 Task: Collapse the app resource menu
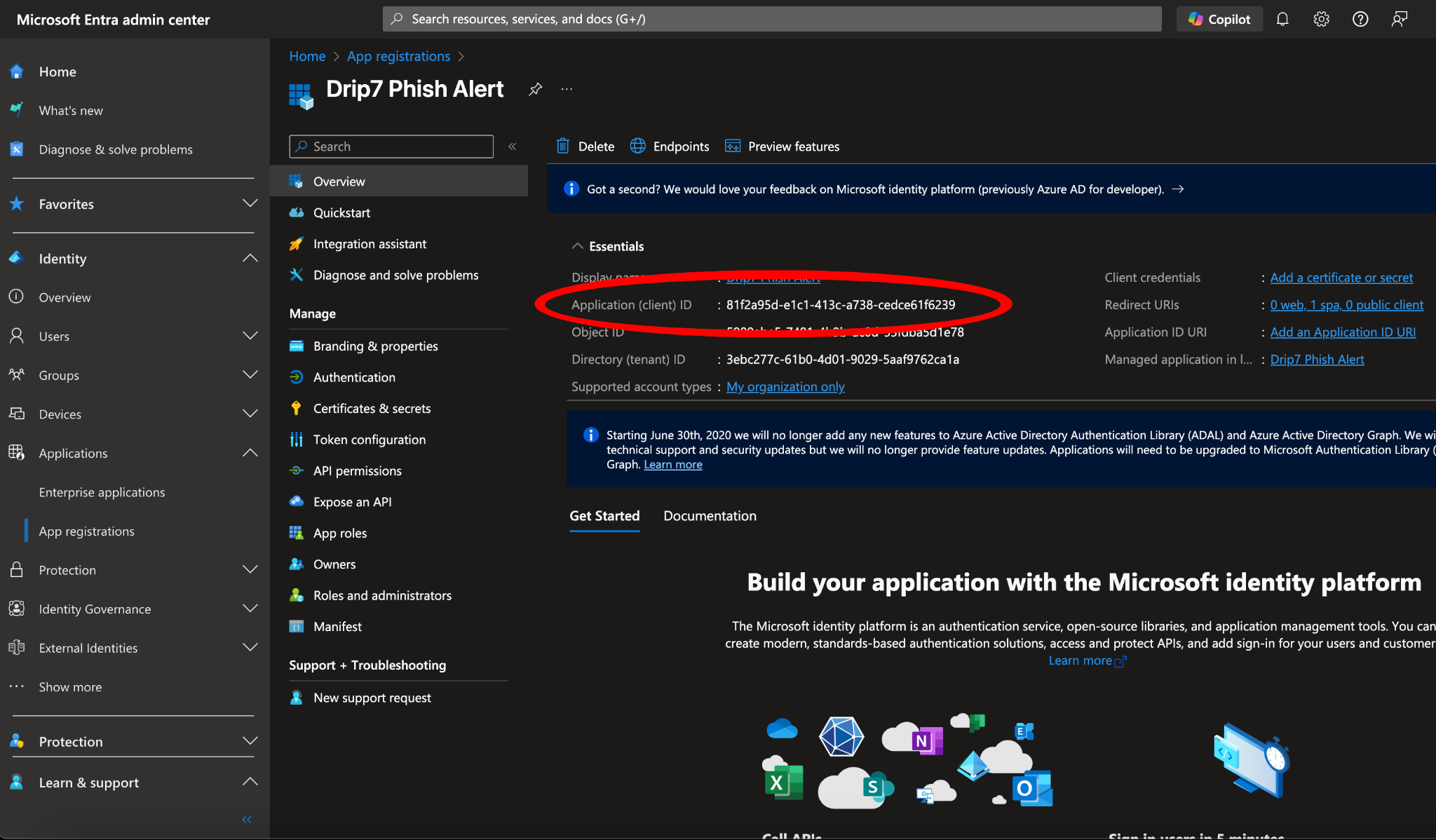pyautogui.click(x=513, y=147)
